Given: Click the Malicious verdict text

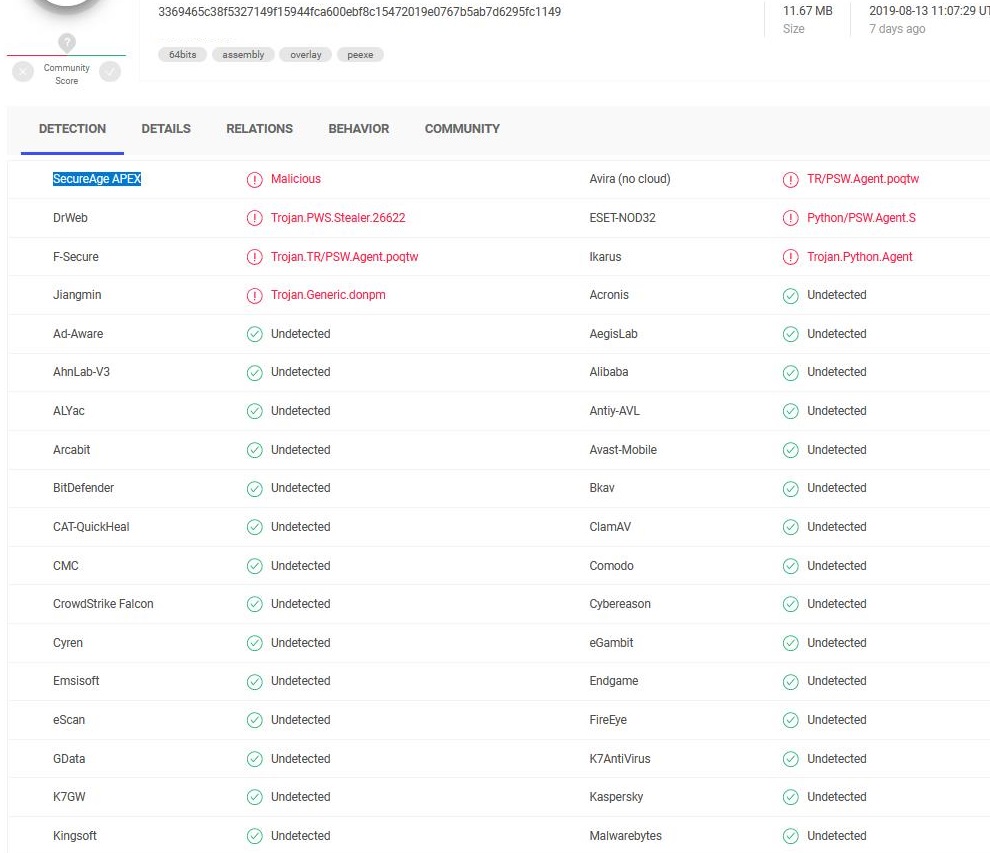Looking at the screenshot, I should pos(295,179).
